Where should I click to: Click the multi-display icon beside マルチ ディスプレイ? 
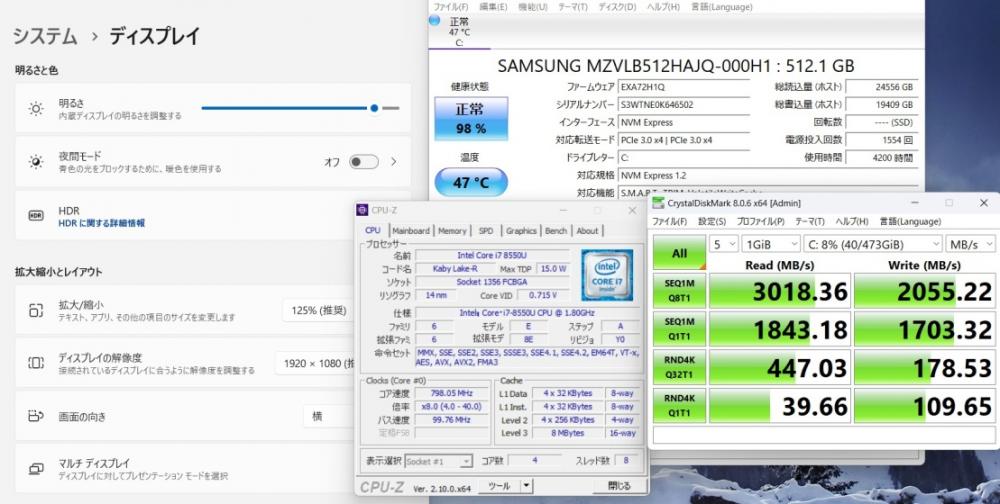pos(36,469)
